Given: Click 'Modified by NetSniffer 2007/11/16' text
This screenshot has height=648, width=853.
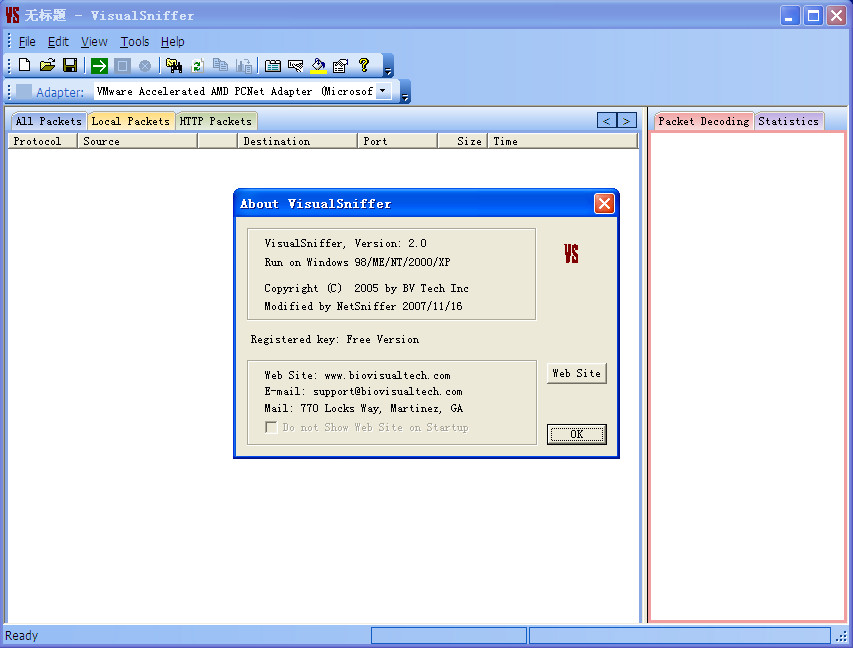Looking at the screenshot, I should point(363,306).
